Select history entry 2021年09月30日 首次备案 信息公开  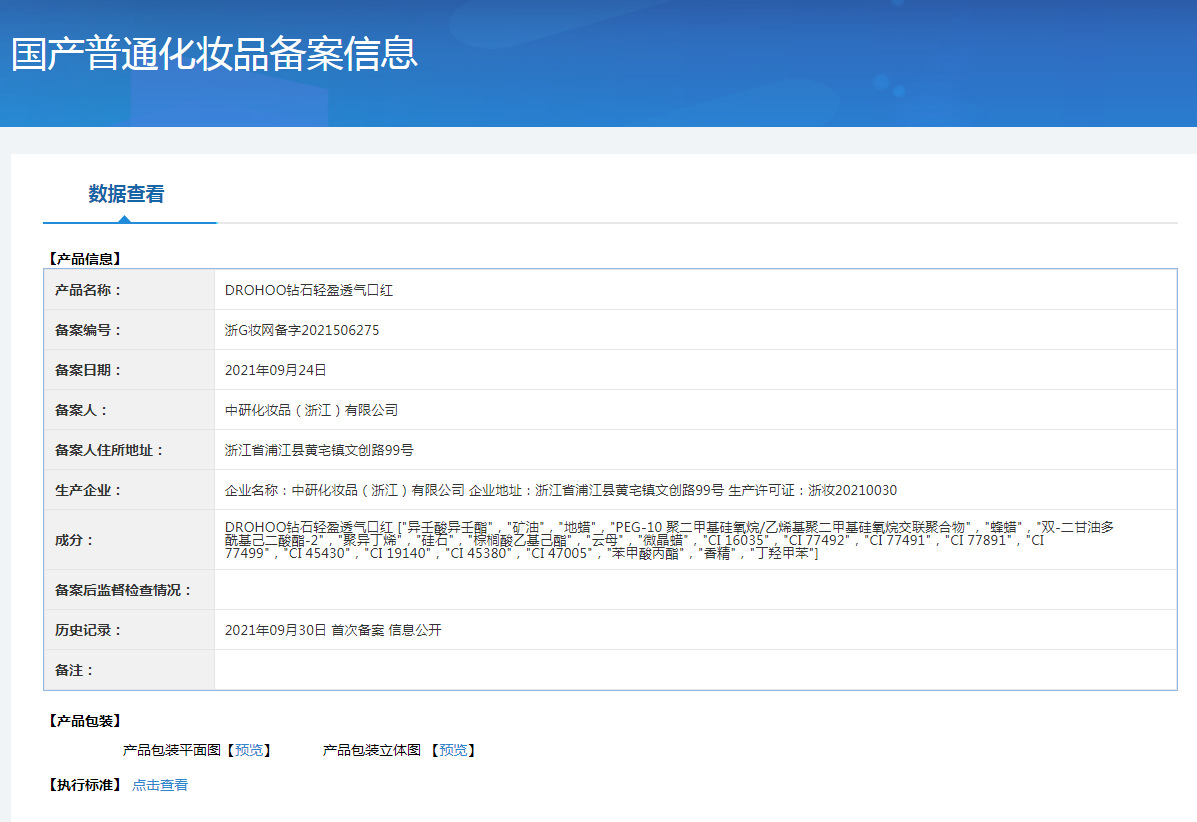333,630
